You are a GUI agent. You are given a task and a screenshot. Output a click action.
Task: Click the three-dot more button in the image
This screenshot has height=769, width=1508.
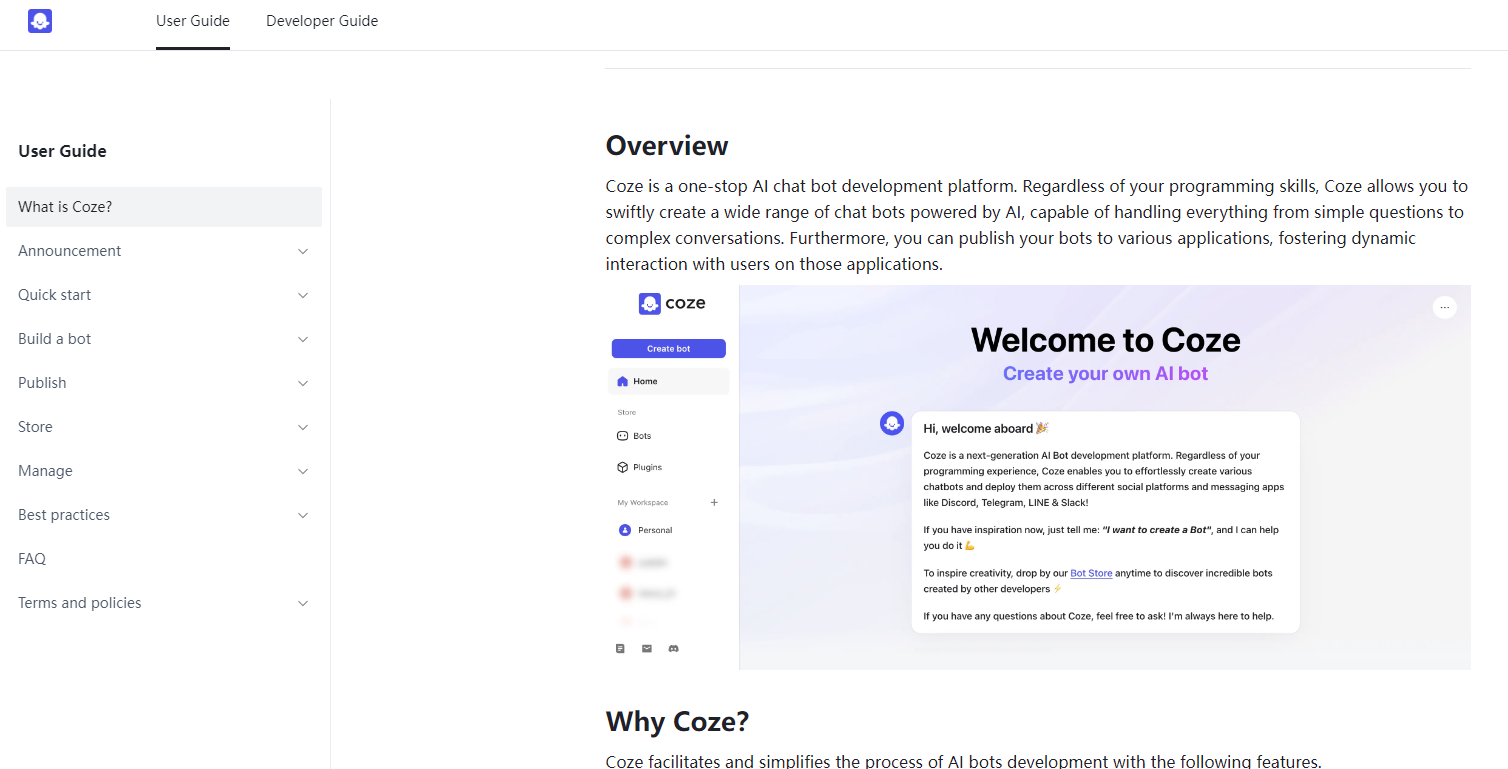tap(1445, 307)
